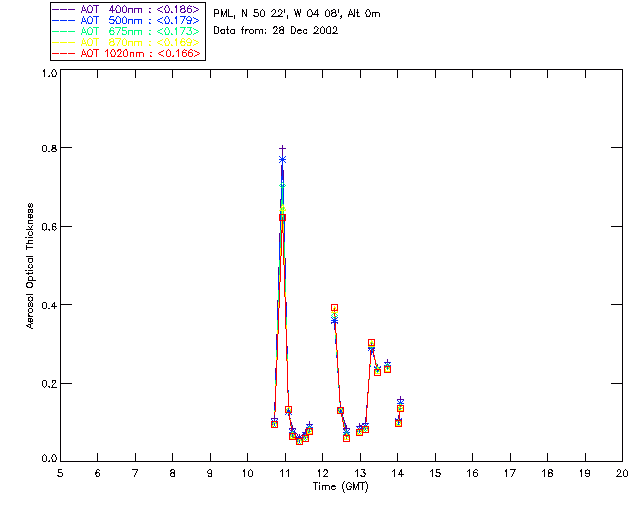
Task: Click the AOT 400nm legend entry
Action: [127, 9]
